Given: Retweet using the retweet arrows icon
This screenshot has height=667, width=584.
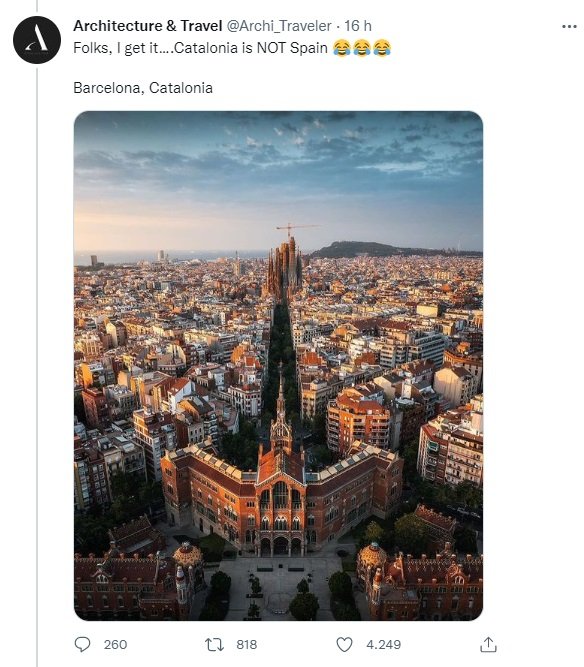Looking at the screenshot, I should coord(214,644).
